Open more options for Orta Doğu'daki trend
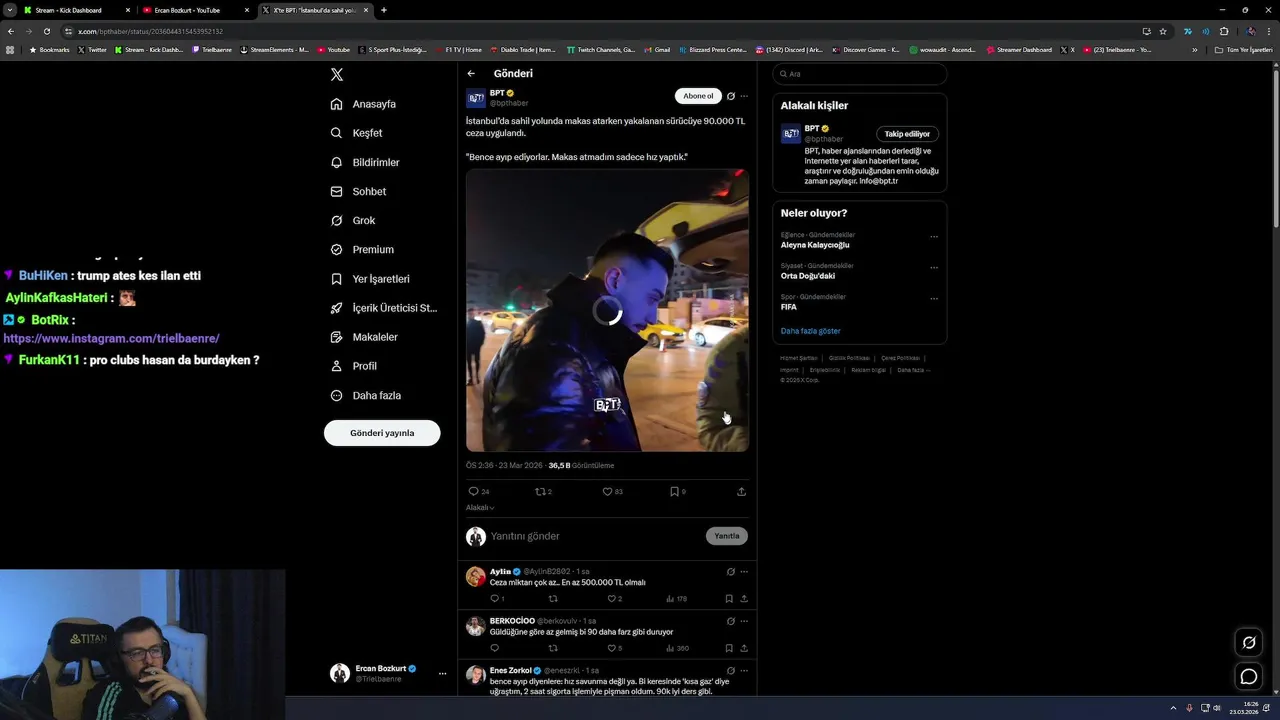The width and height of the screenshot is (1280, 720). pos(934,268)
